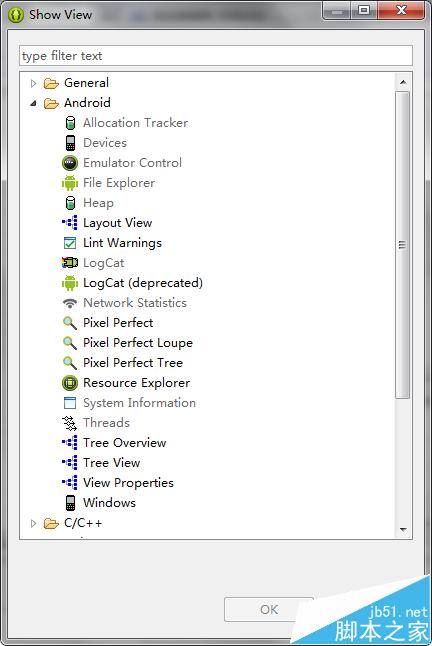Select the Tree View label

coord(112,463)
